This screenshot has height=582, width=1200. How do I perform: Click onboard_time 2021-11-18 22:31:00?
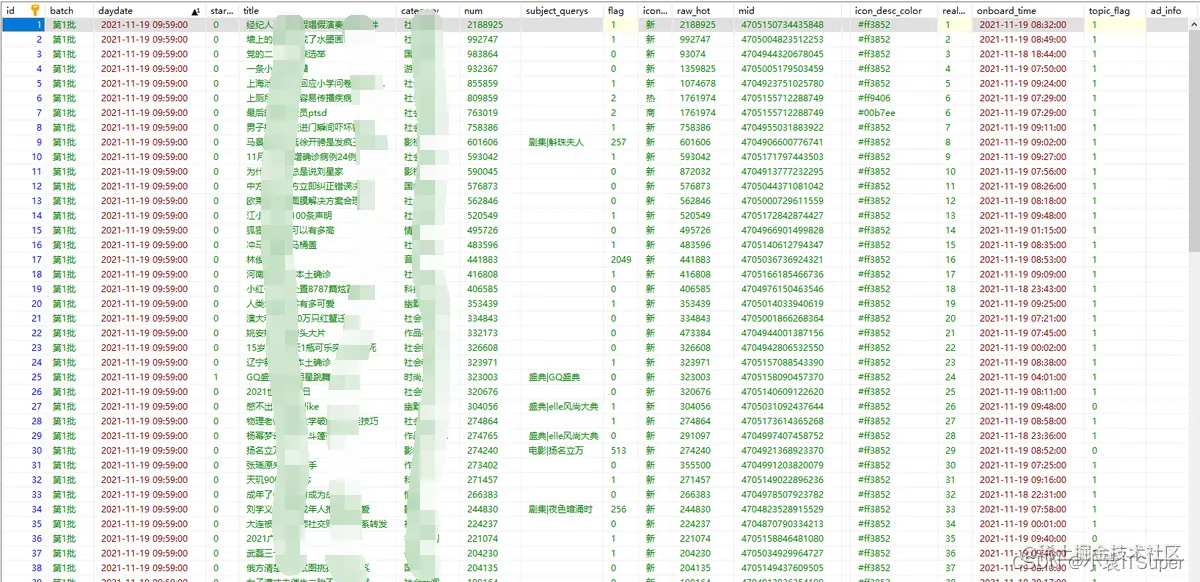[1022, 494]
